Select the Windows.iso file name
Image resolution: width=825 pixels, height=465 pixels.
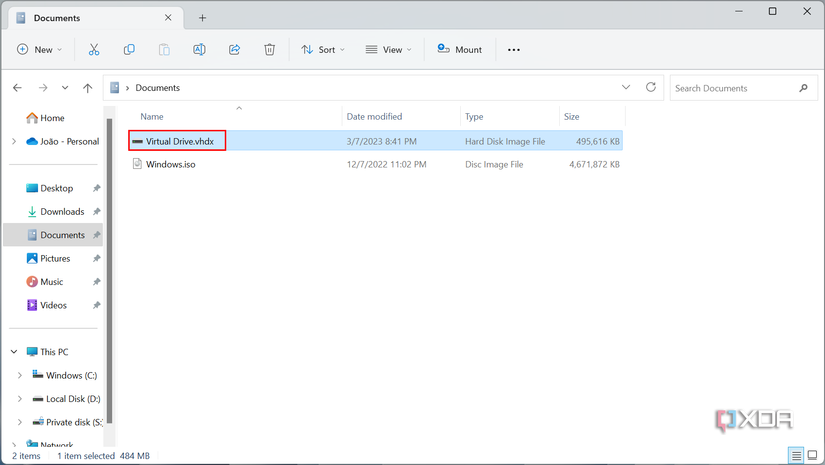click(170, 164)
